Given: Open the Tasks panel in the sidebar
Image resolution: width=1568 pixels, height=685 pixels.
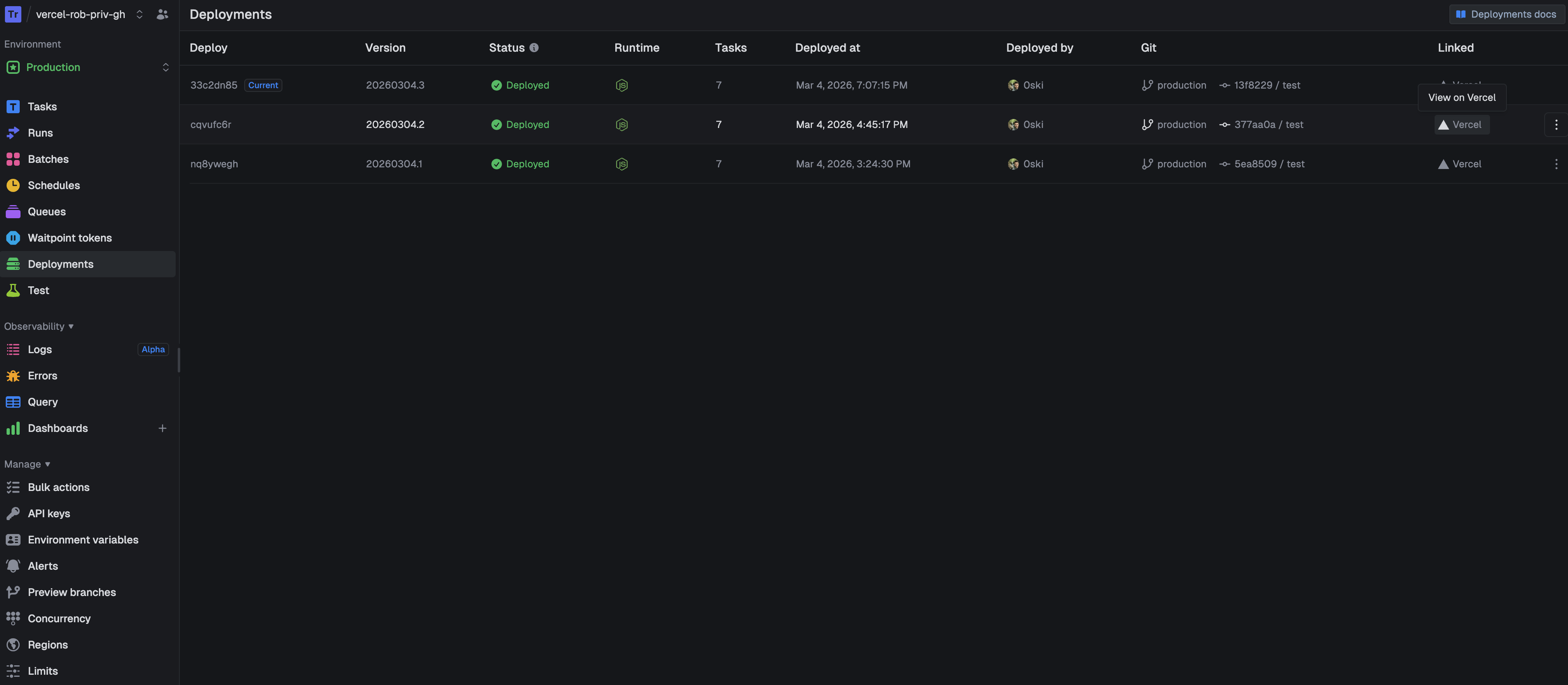Looking at the screenshot, I should (x=41, y=106).
